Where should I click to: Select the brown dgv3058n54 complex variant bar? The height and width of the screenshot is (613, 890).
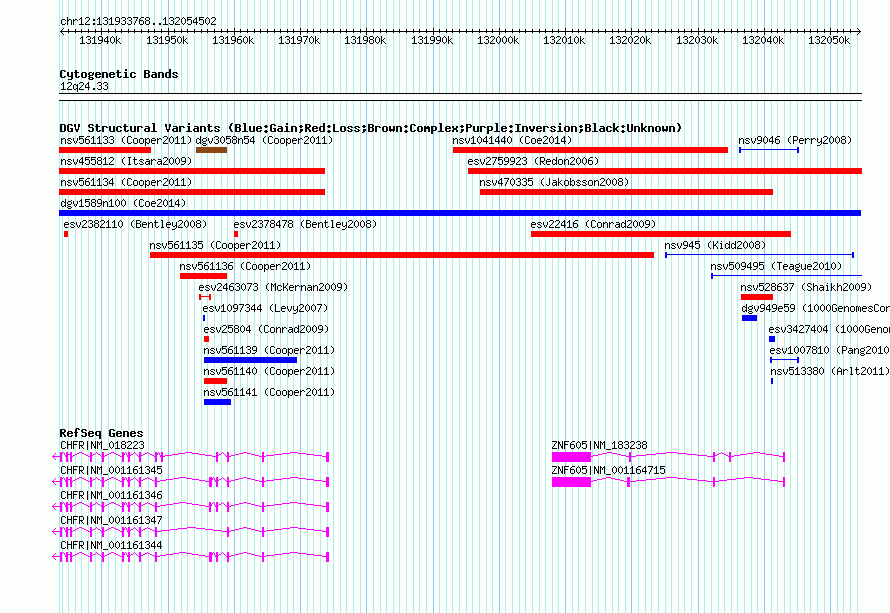(211, 150)
